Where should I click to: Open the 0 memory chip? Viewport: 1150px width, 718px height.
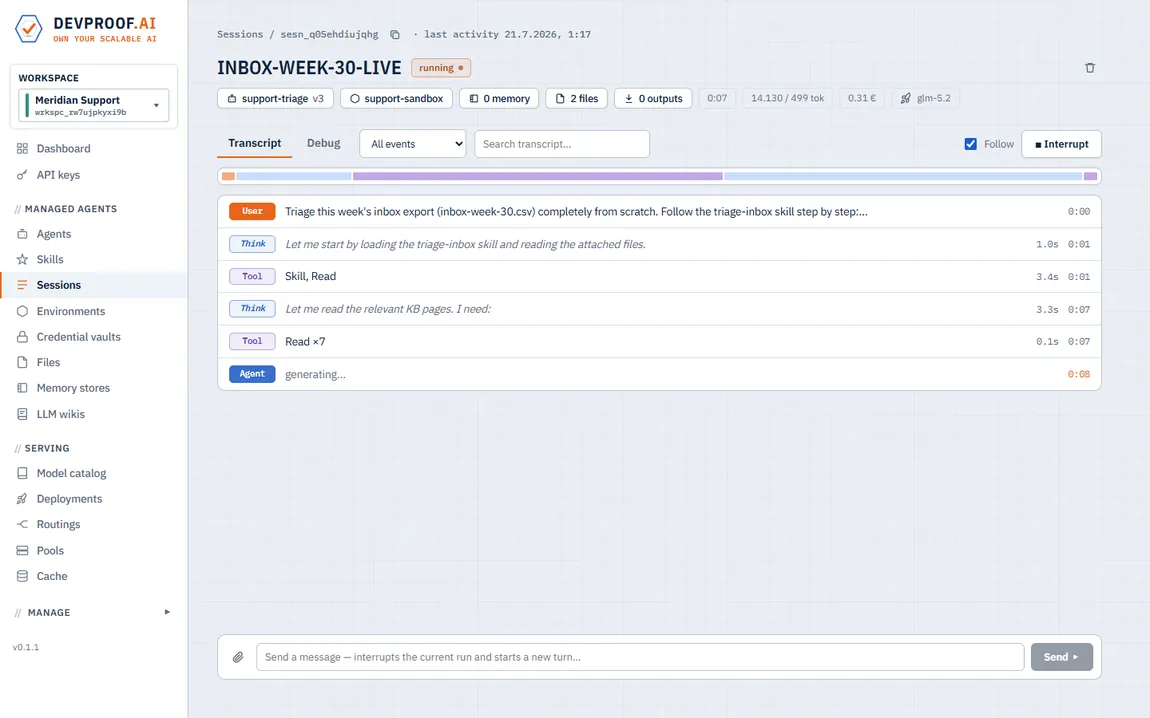[x=499, y=98]
